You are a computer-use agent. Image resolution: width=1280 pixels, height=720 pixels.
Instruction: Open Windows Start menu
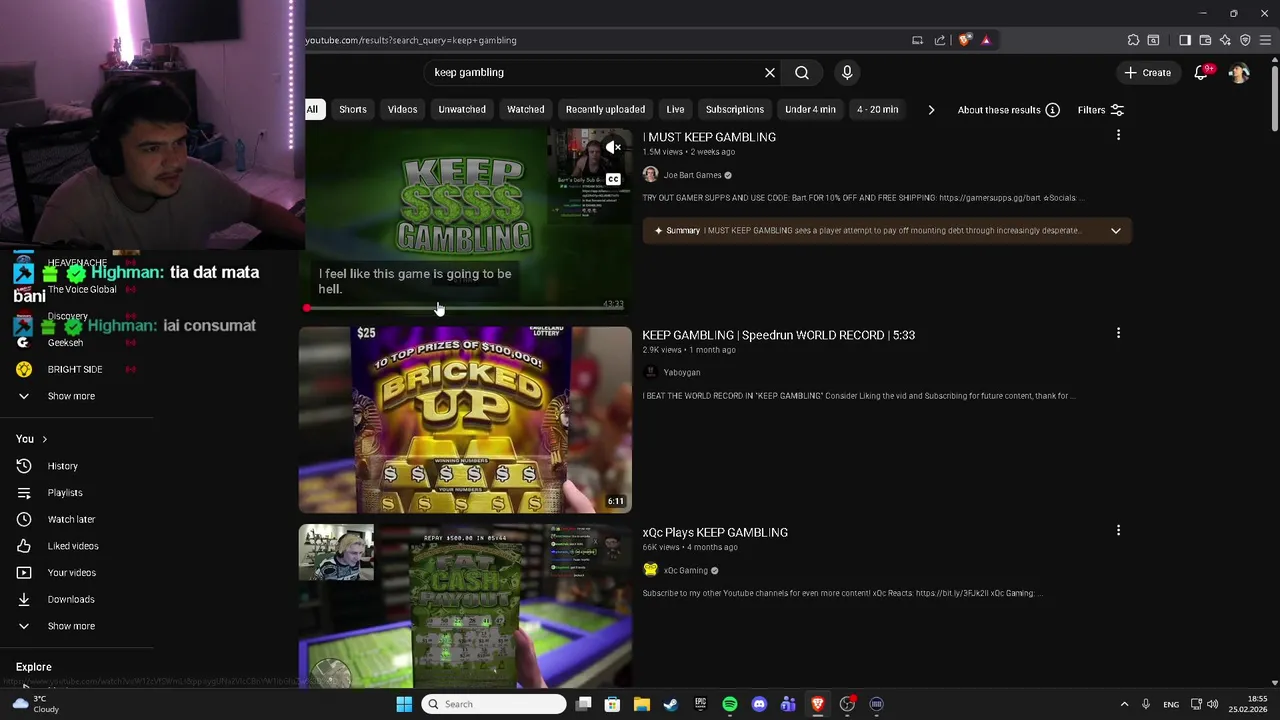pos(404,704)
